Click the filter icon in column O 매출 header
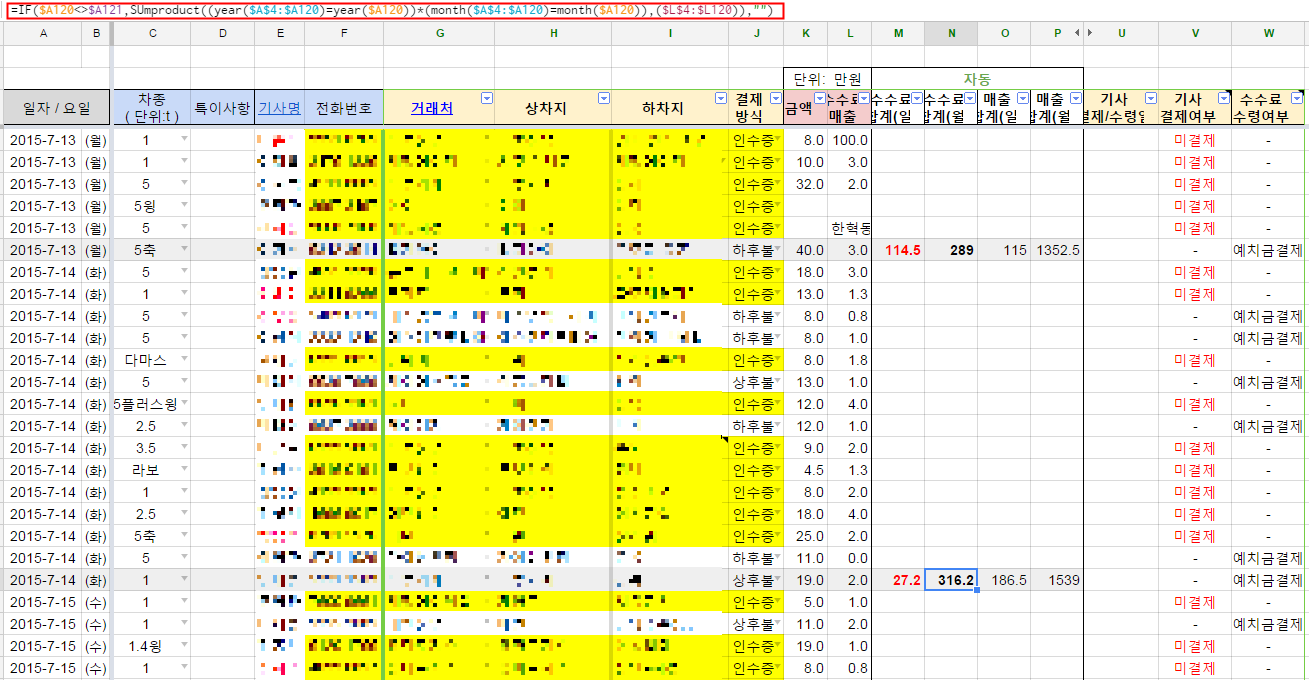 (1022, 98)
